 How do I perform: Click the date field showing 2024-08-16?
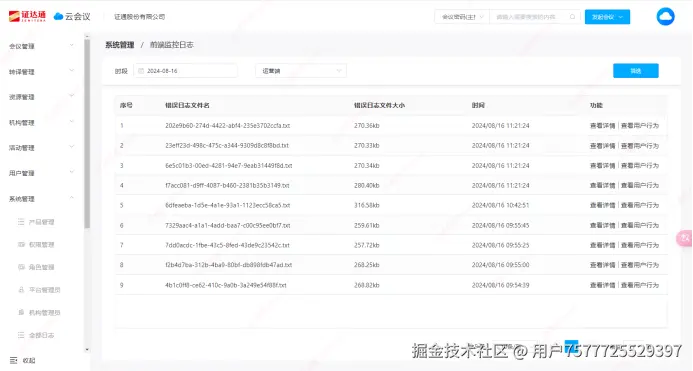click(185, 71)
